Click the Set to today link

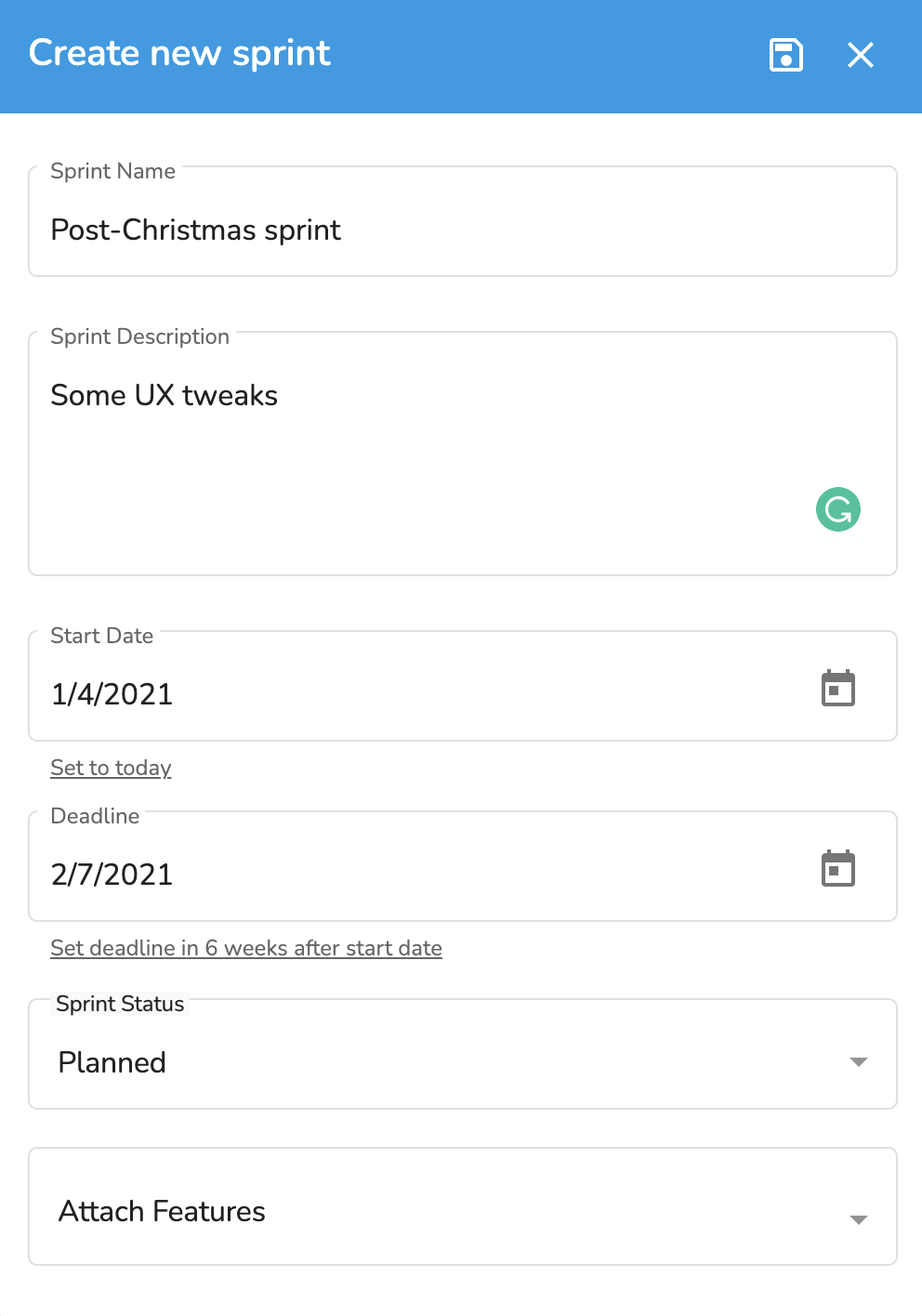click(111, 768)
